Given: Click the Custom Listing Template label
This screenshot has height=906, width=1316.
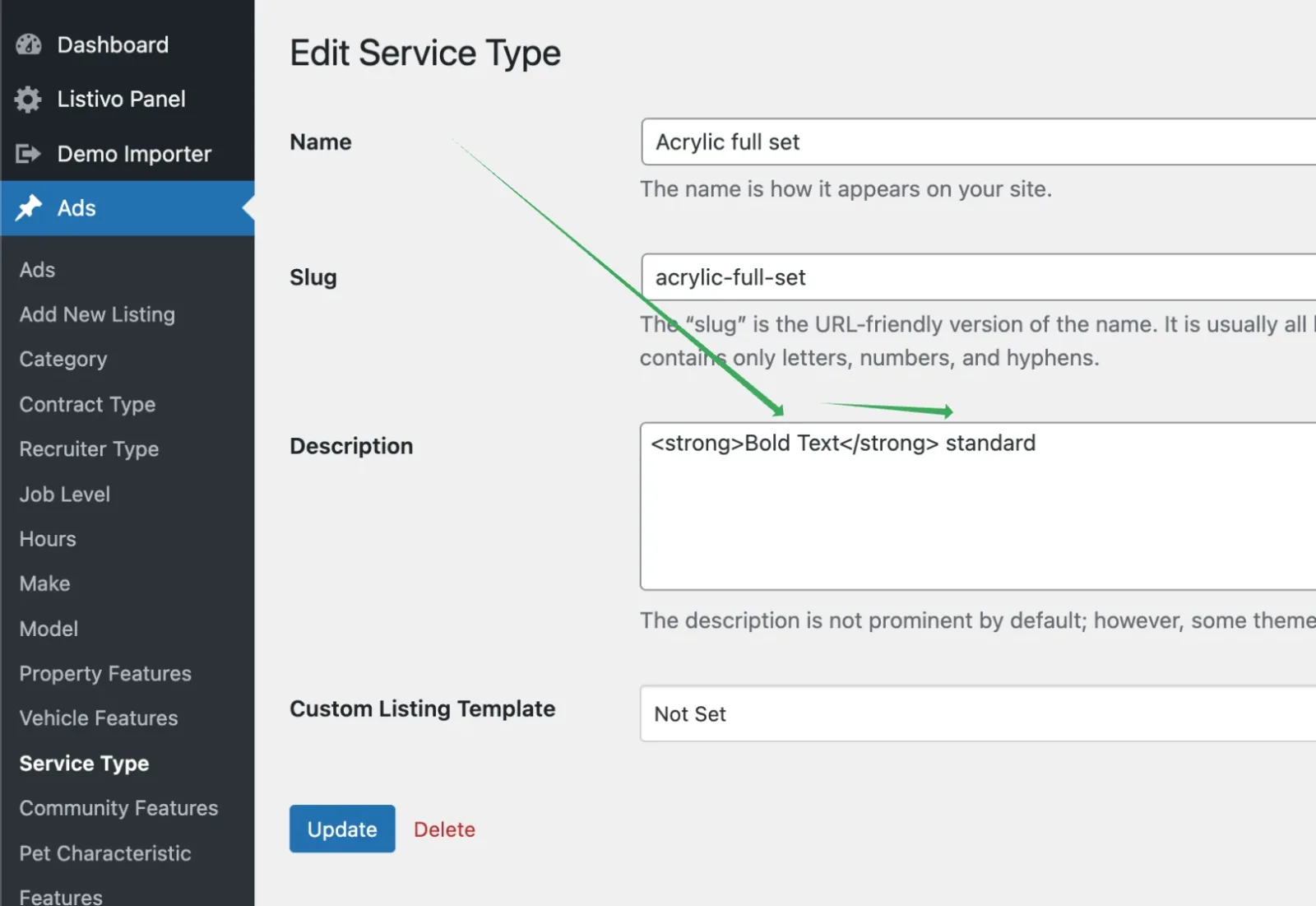Looking at the screenshot, I should [422, 709].
